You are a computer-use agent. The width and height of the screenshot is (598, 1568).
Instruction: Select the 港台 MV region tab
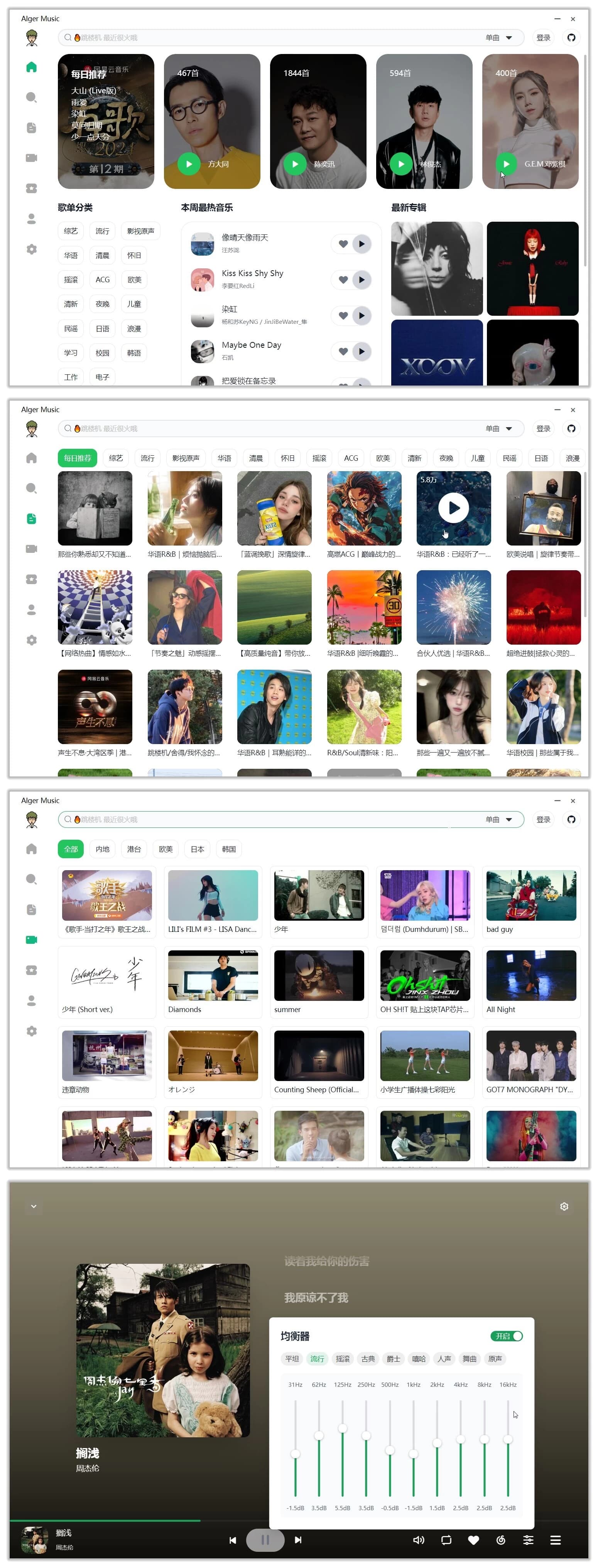pos(134,849)
